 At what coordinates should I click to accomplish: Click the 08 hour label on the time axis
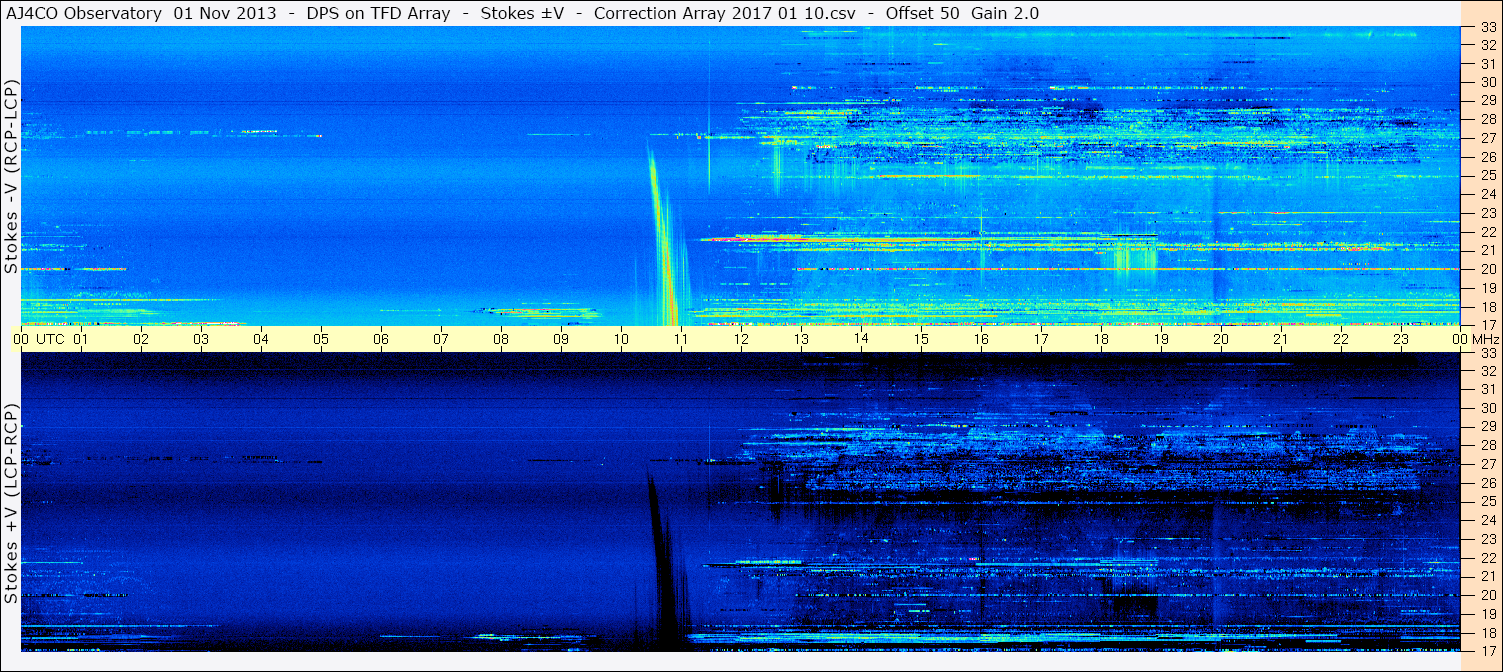501,339
